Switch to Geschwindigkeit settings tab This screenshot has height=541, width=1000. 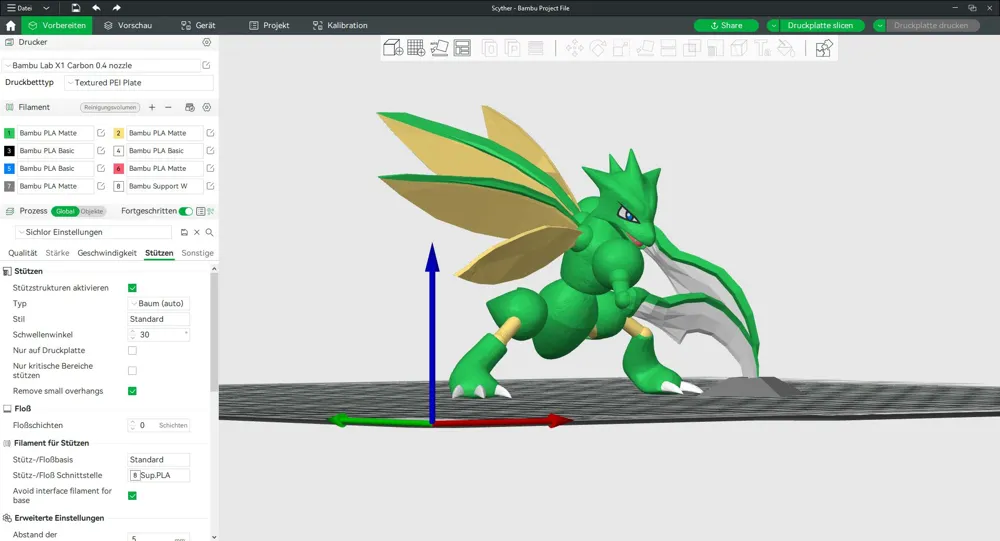[x=107, y=253]
